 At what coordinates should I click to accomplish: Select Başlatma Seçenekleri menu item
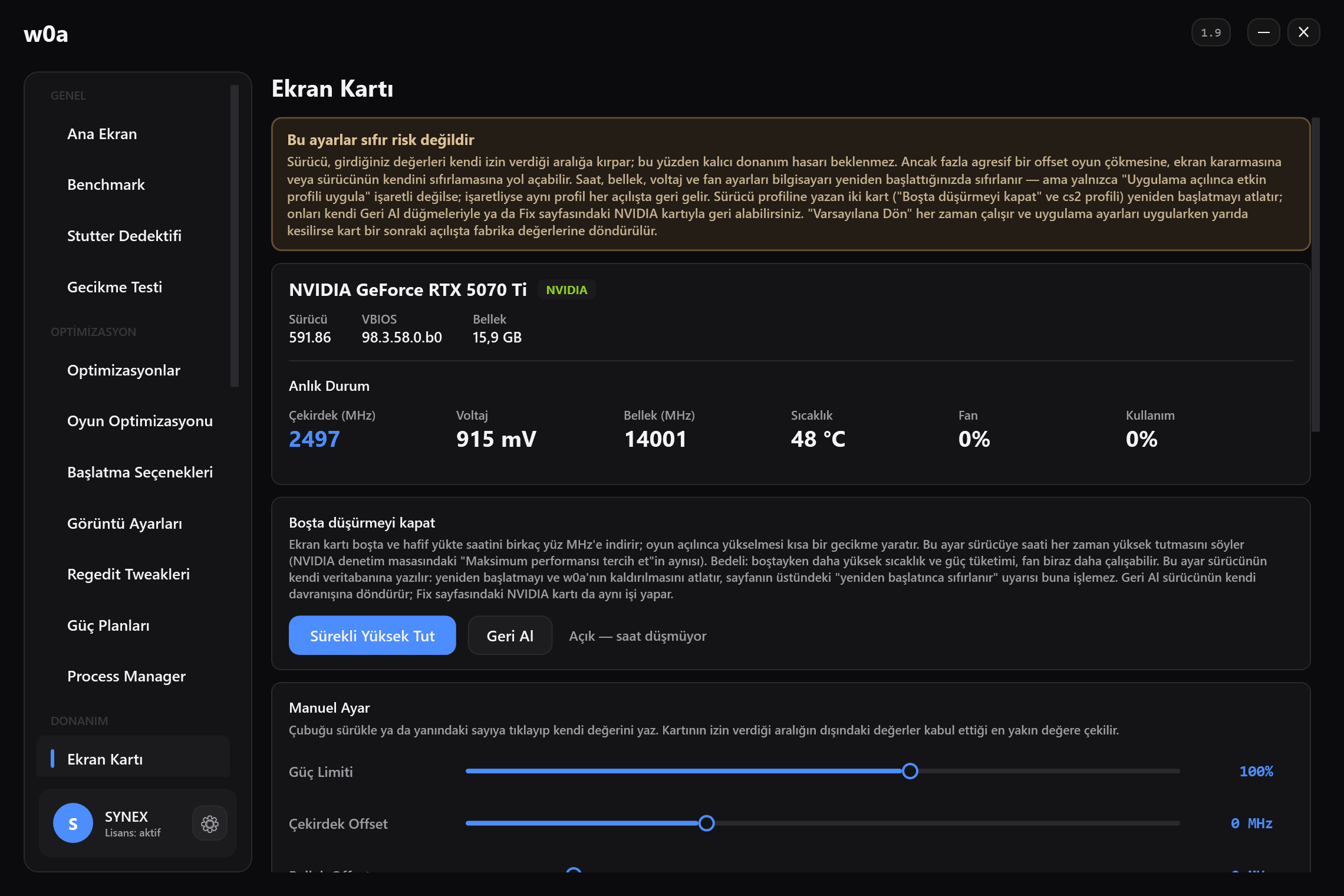coord(133,472)
